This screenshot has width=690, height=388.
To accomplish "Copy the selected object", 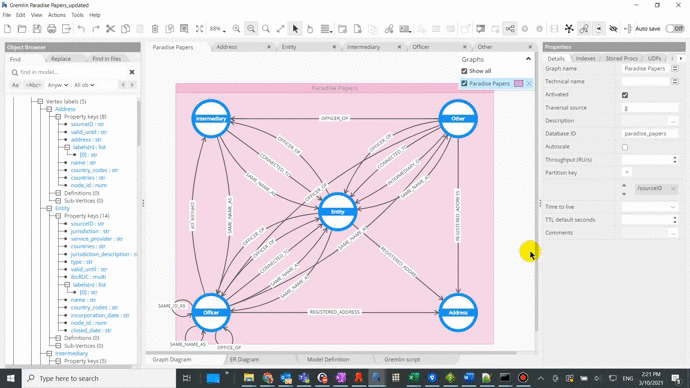I will (125, 29).
